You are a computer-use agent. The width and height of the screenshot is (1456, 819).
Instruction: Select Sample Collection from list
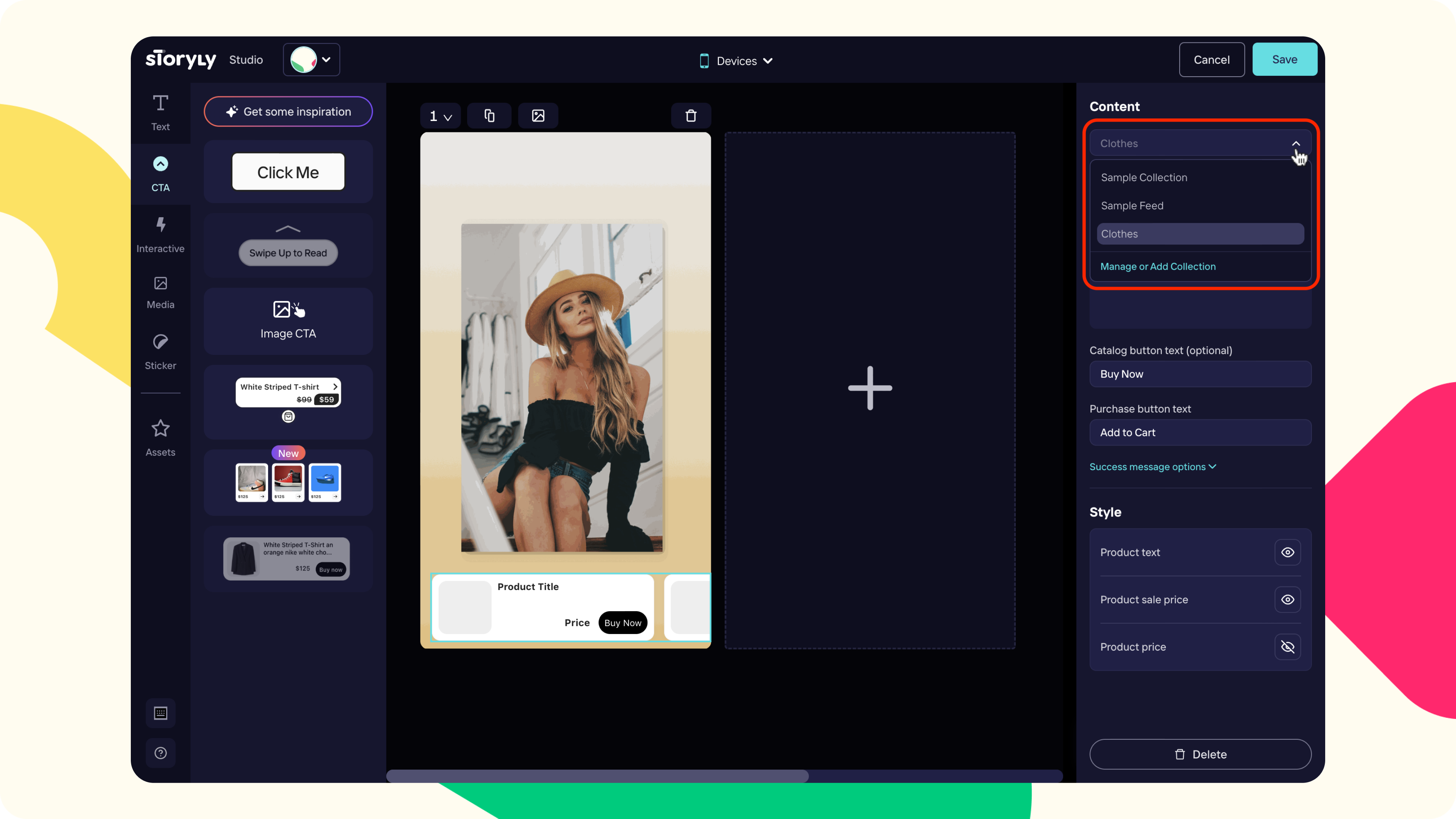1144,177
